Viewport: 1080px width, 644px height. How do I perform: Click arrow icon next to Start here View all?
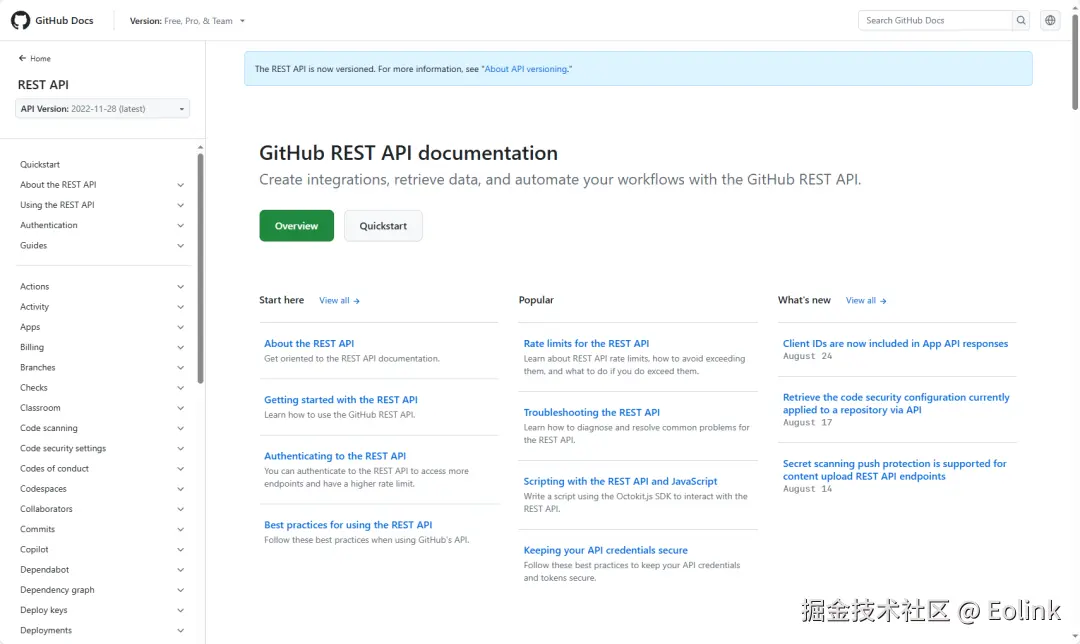(x=357, y=301)
